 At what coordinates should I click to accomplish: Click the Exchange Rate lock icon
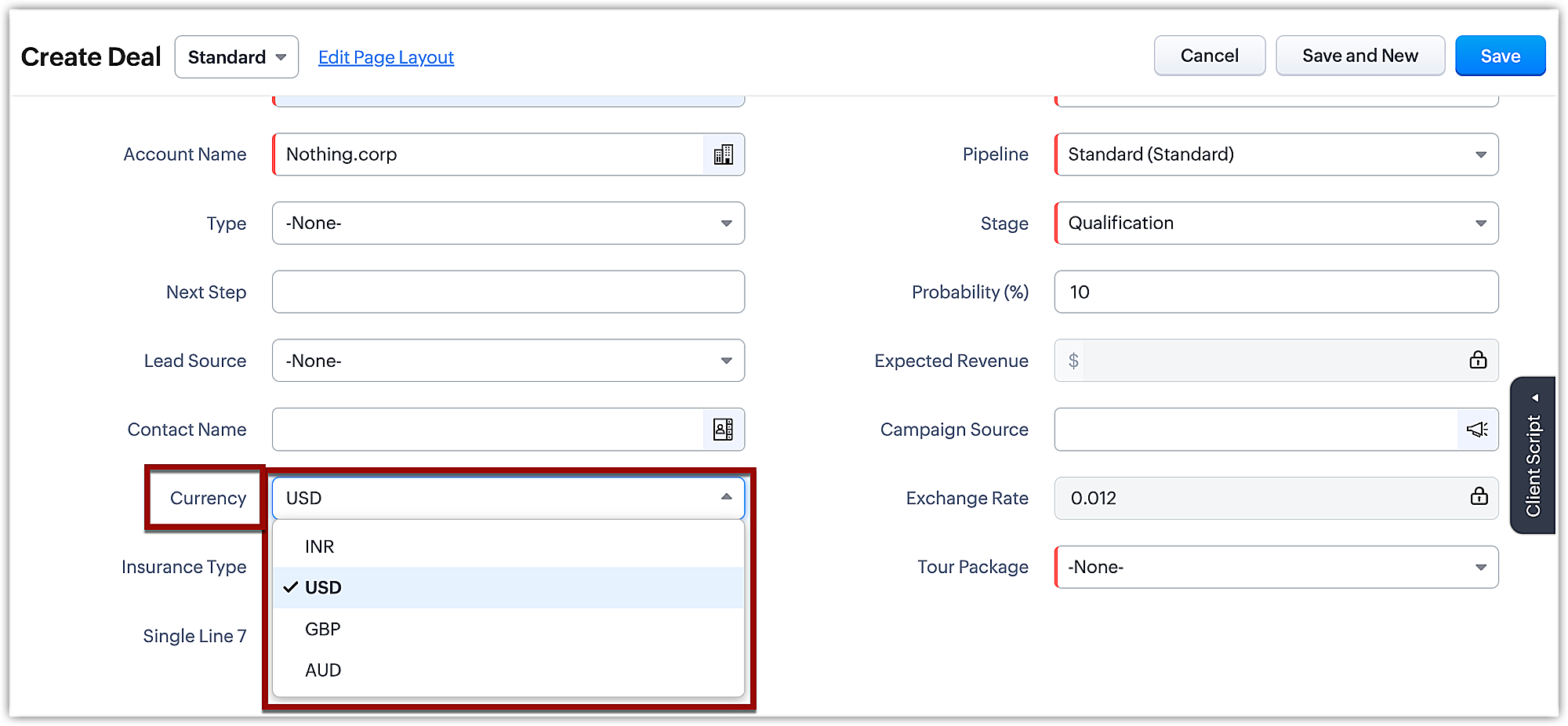click(x=1479, y=497)
